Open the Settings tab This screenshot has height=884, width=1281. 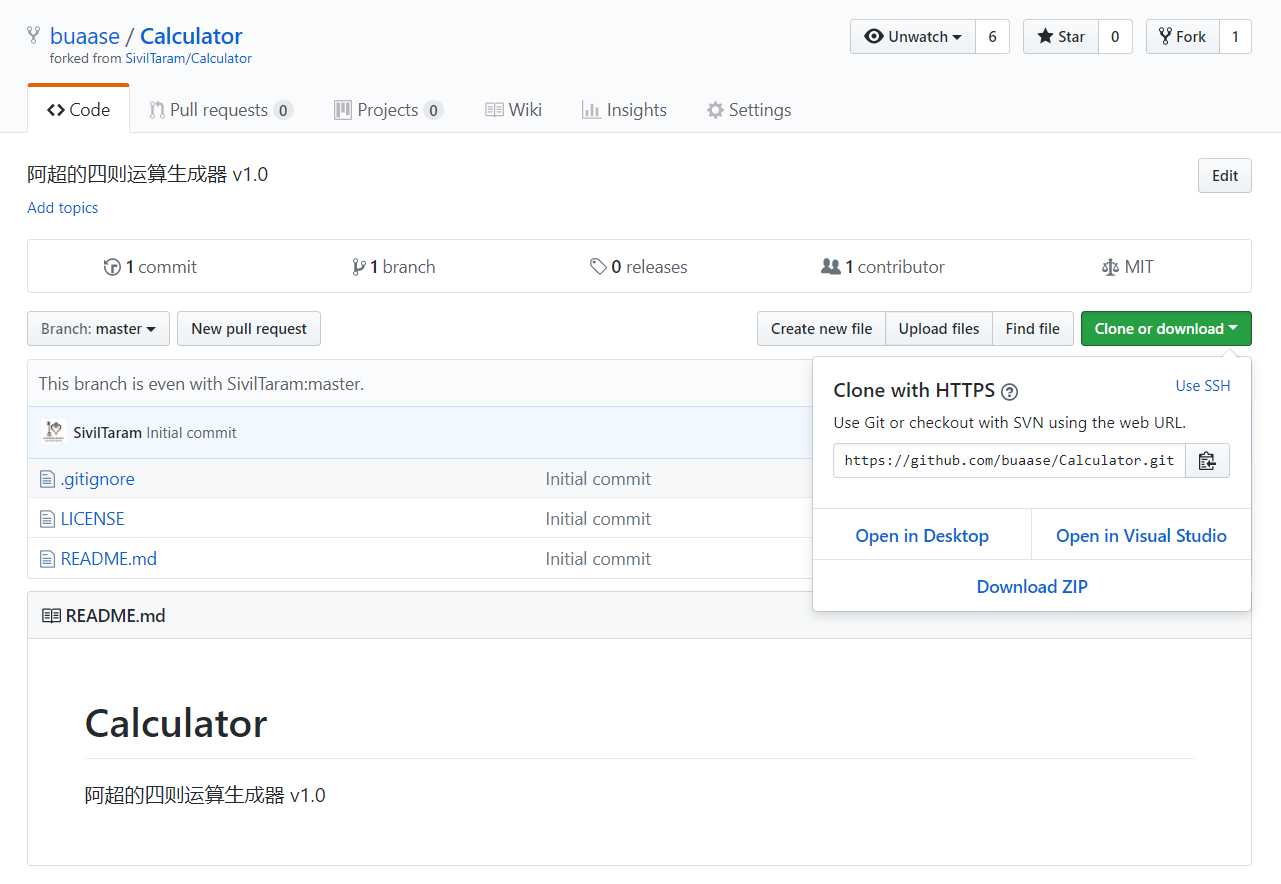click(x=749, y=110)
